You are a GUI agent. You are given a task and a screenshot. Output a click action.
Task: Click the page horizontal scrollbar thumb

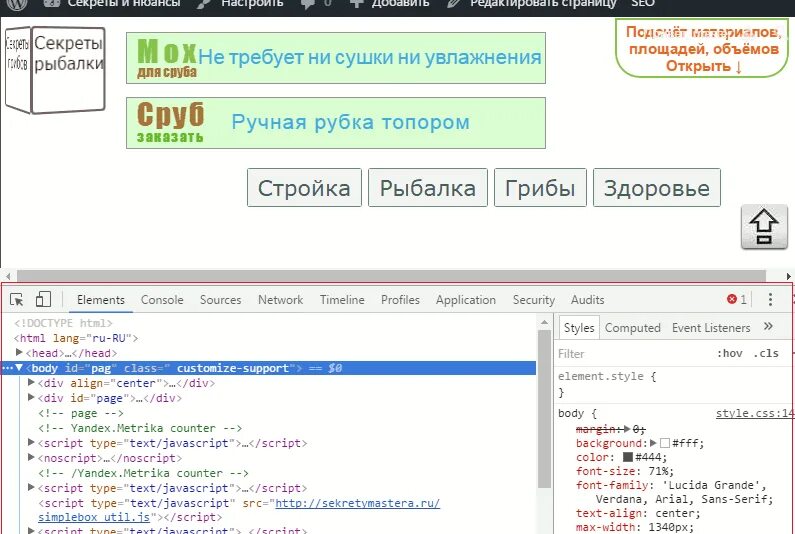point(391,275)
